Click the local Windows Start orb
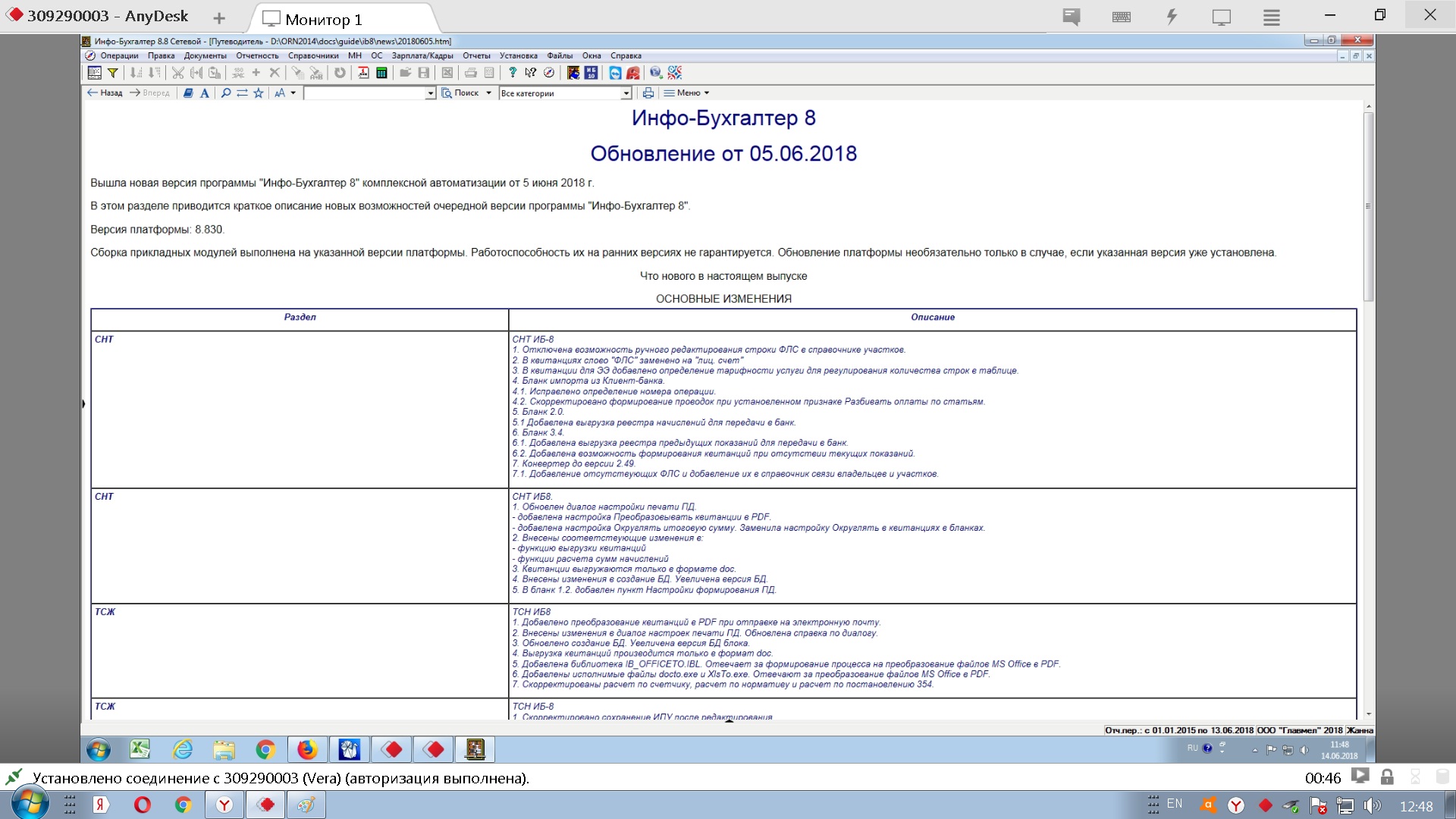The image size is (1456, 819). [x=30, y=805]
